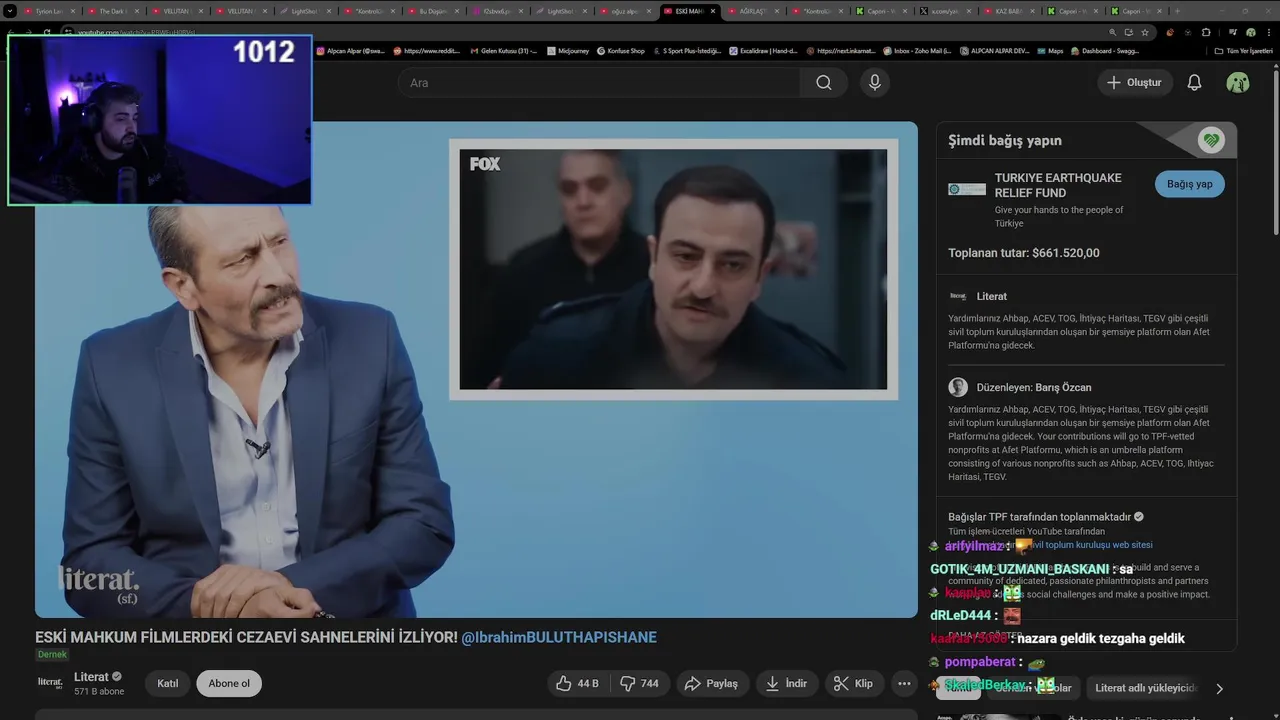Reload the page with the refresh icon

coord(46,32)
